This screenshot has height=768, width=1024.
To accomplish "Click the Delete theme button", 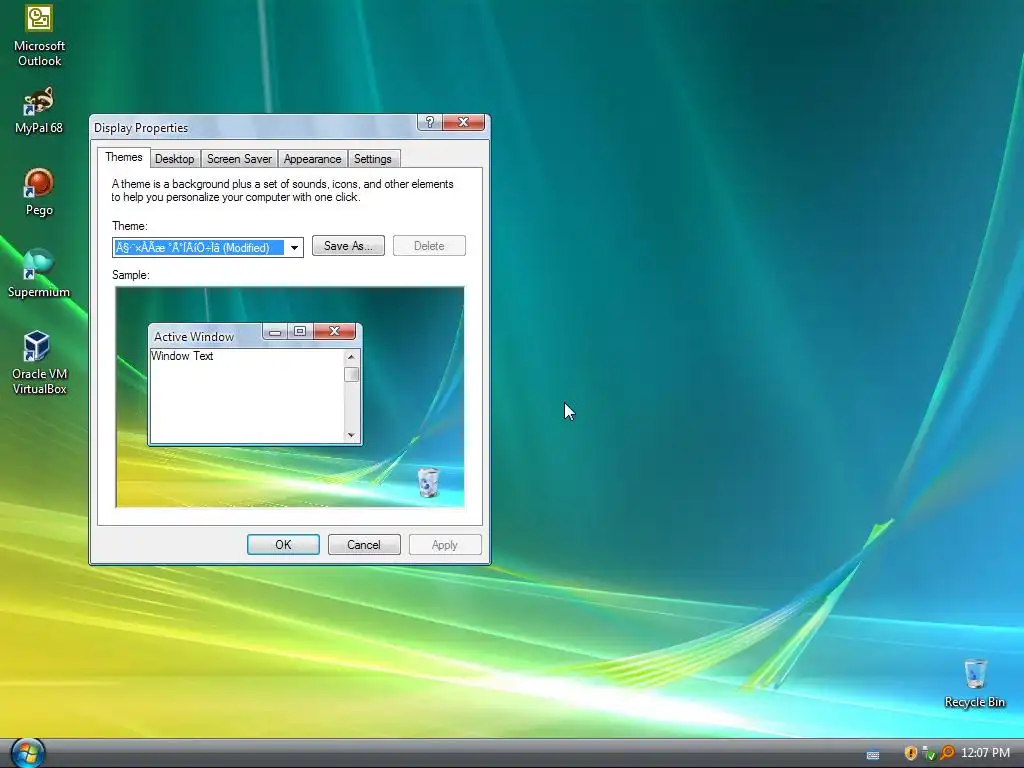I will click(x=429, y=246).
